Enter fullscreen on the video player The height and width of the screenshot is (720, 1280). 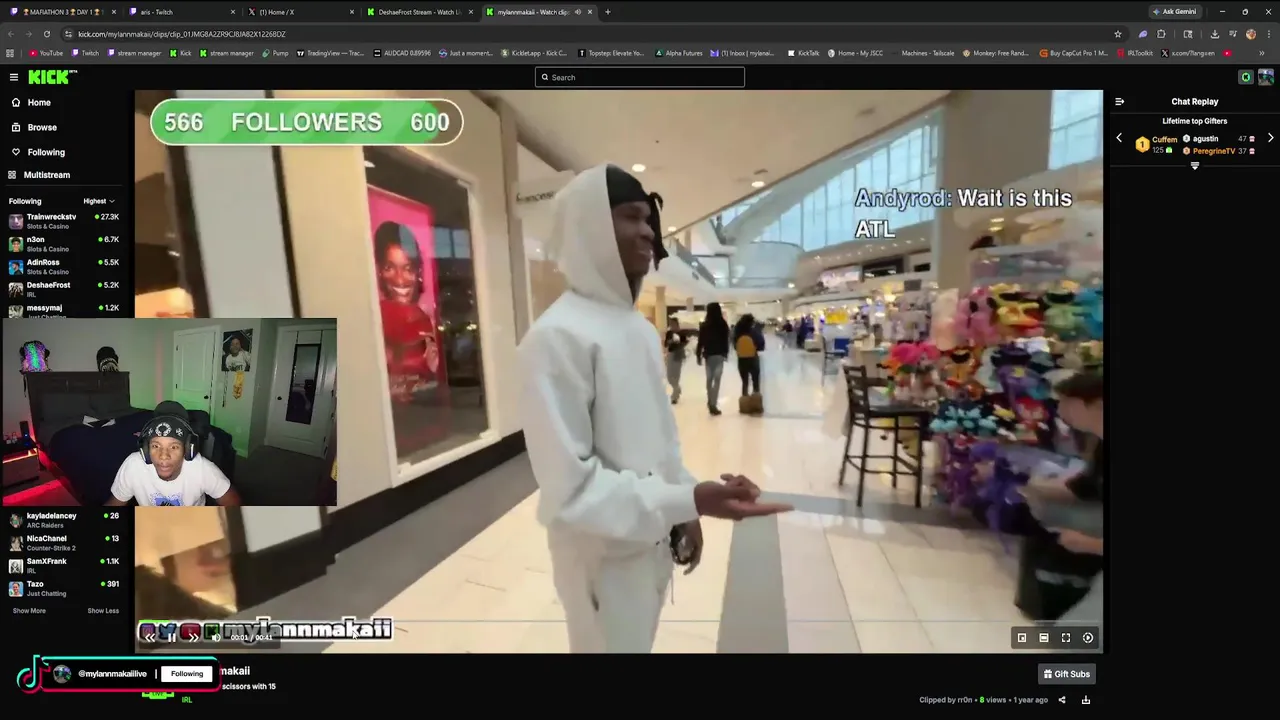coord(1066,638)
